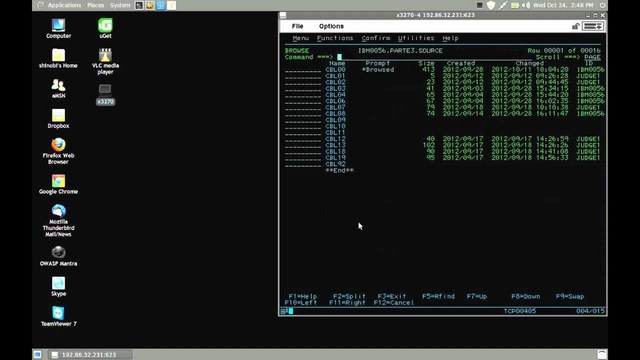Click the x3270 keypad button icon
This screenshot has width=640, height=360.
click(593, 26)
